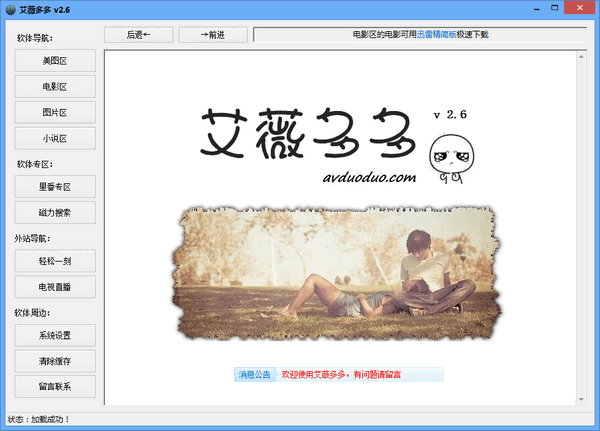Select the 里番专区 button

pos(55,187)
